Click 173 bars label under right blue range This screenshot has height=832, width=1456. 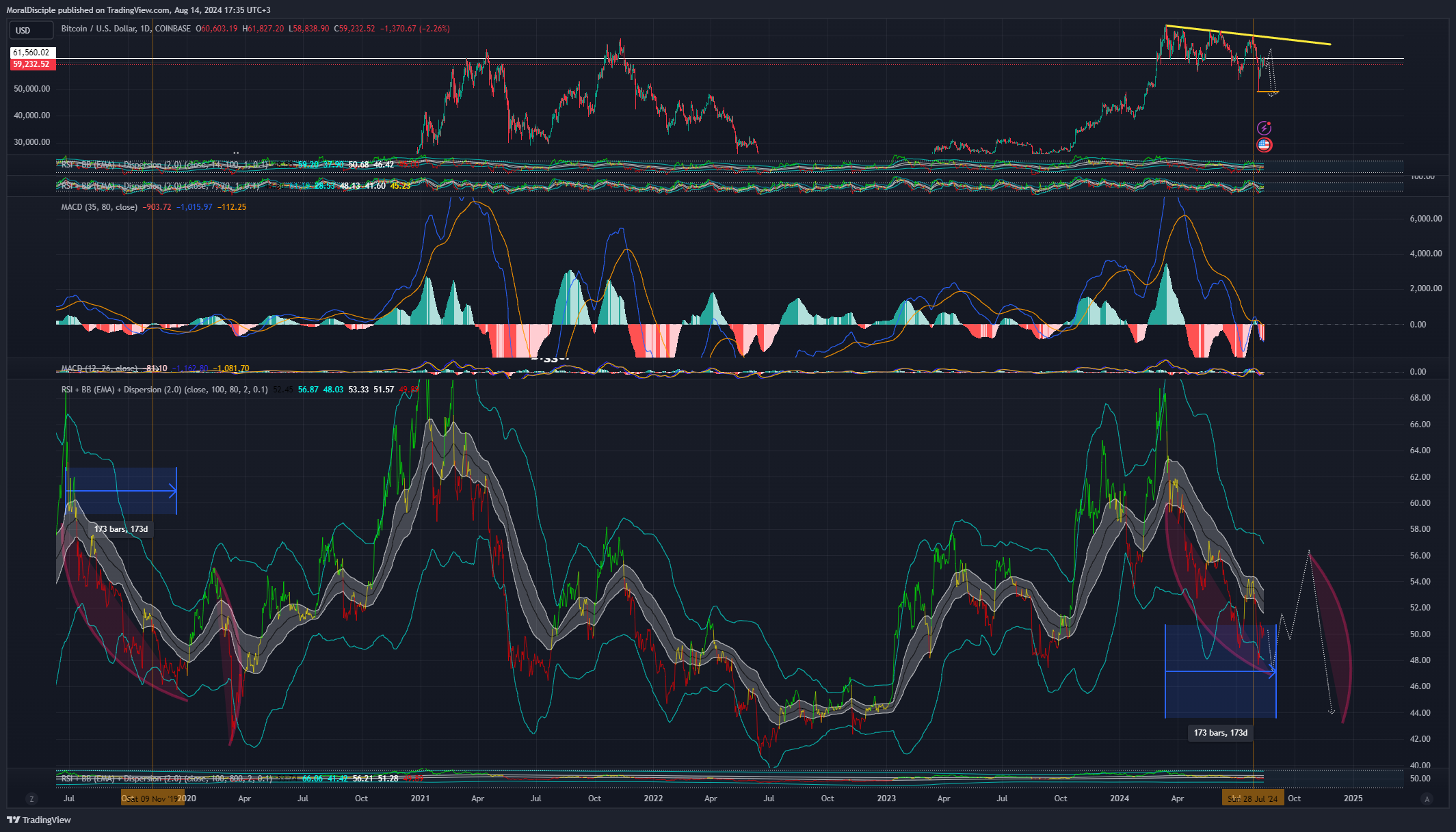[x=1221, y=733]
